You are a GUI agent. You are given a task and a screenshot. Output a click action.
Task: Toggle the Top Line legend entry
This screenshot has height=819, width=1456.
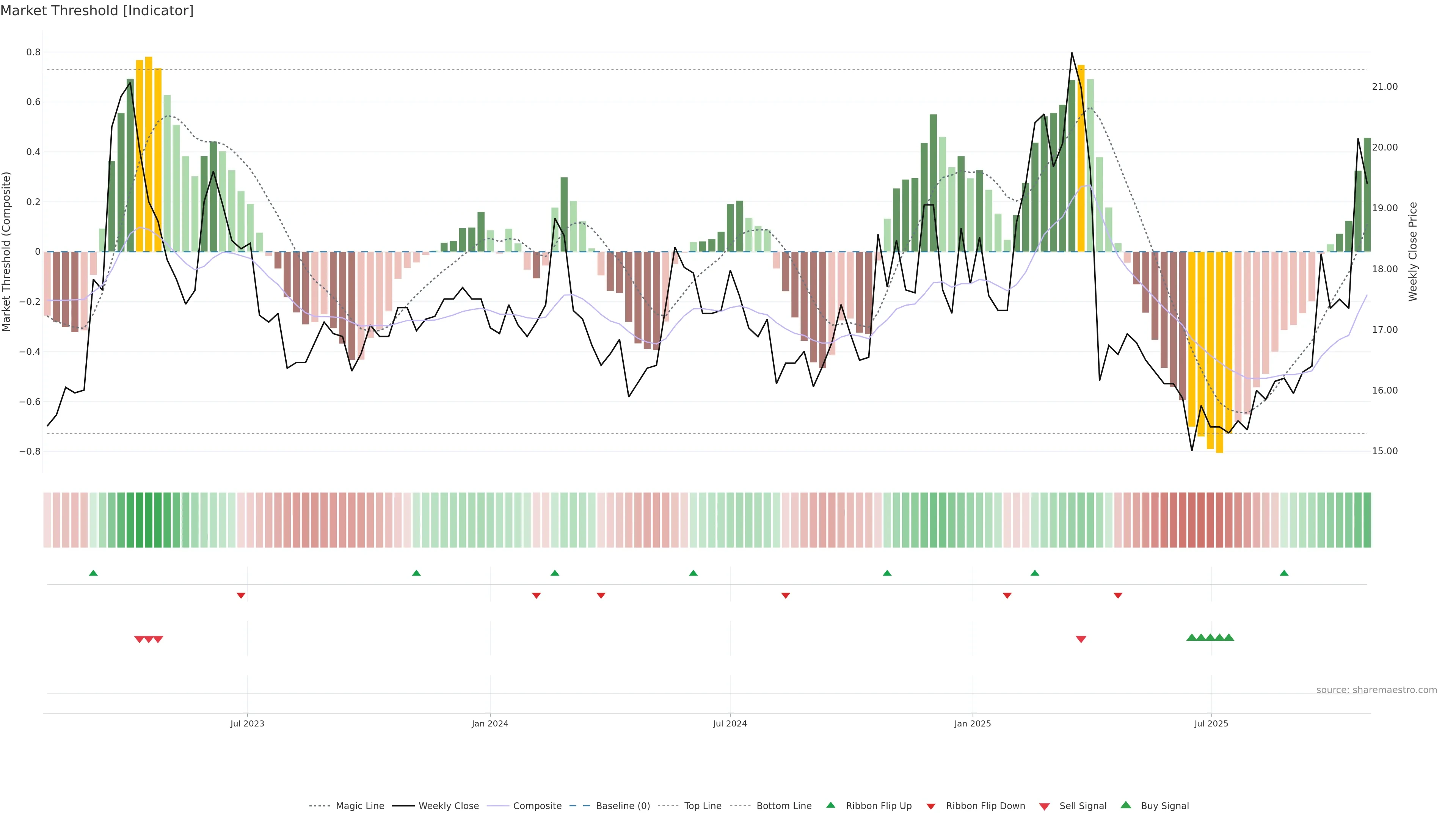(703, 806)
